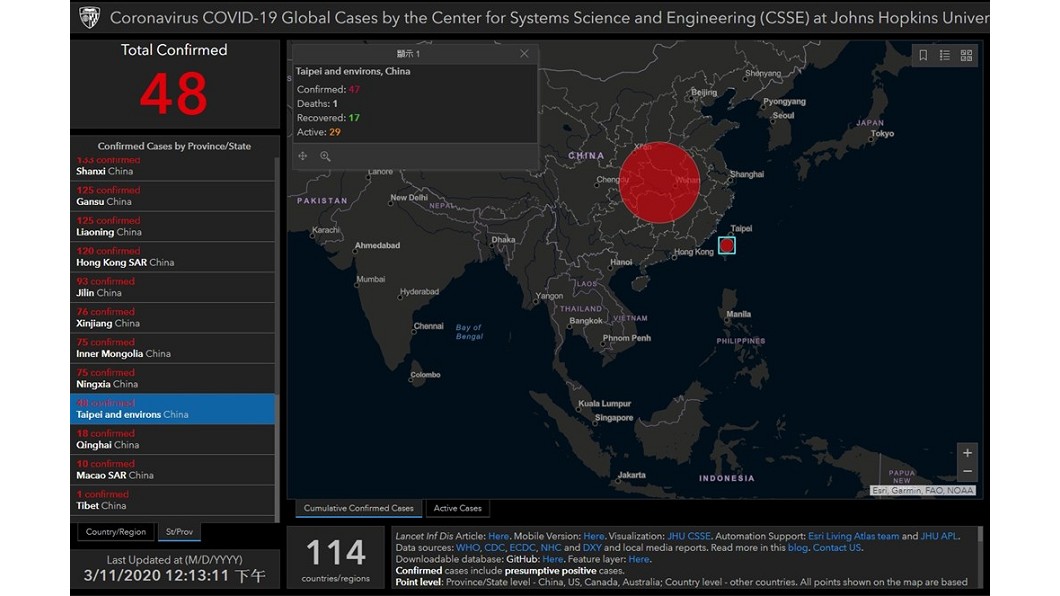Select Qinghai China in the list
This screenshot has height=596, width=1060.
(x=172, y=439)
